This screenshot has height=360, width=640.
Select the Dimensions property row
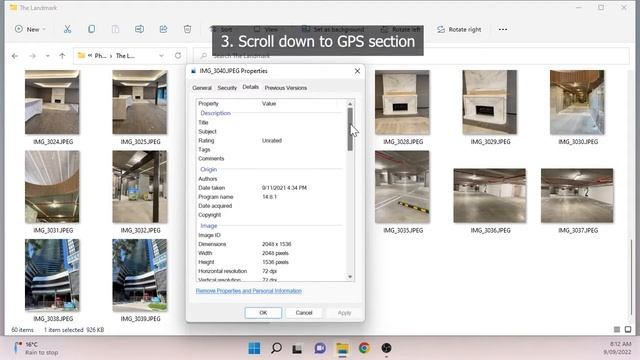(271, 244)
